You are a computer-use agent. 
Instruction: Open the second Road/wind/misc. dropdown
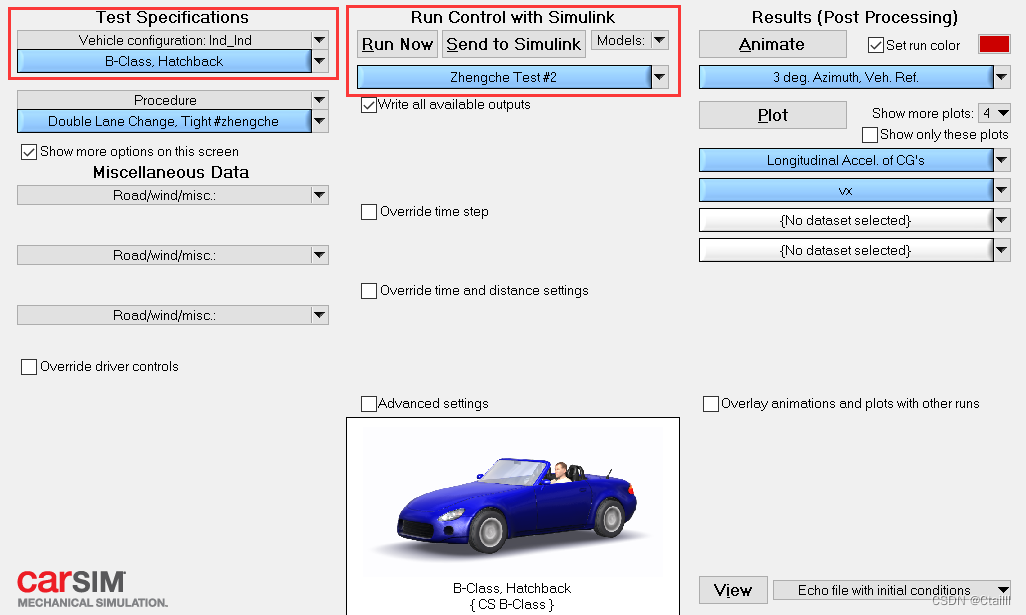pyautogui.click(x=172, y=255)
